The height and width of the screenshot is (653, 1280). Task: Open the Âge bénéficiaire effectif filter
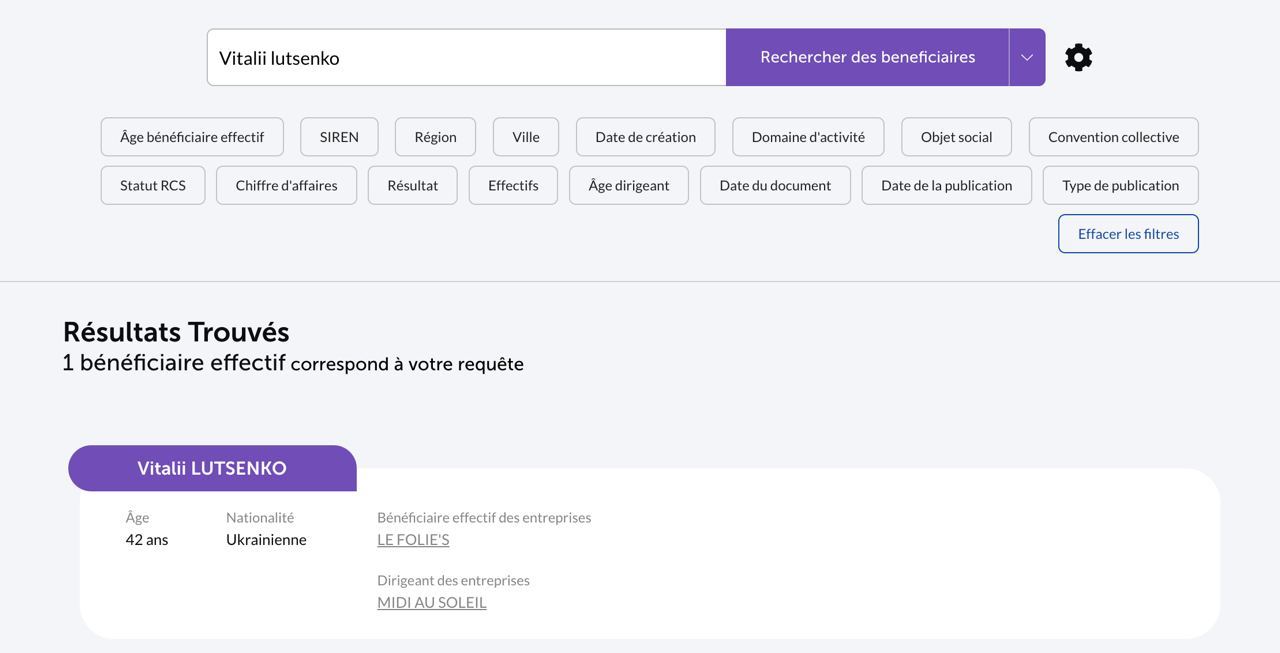192,137
